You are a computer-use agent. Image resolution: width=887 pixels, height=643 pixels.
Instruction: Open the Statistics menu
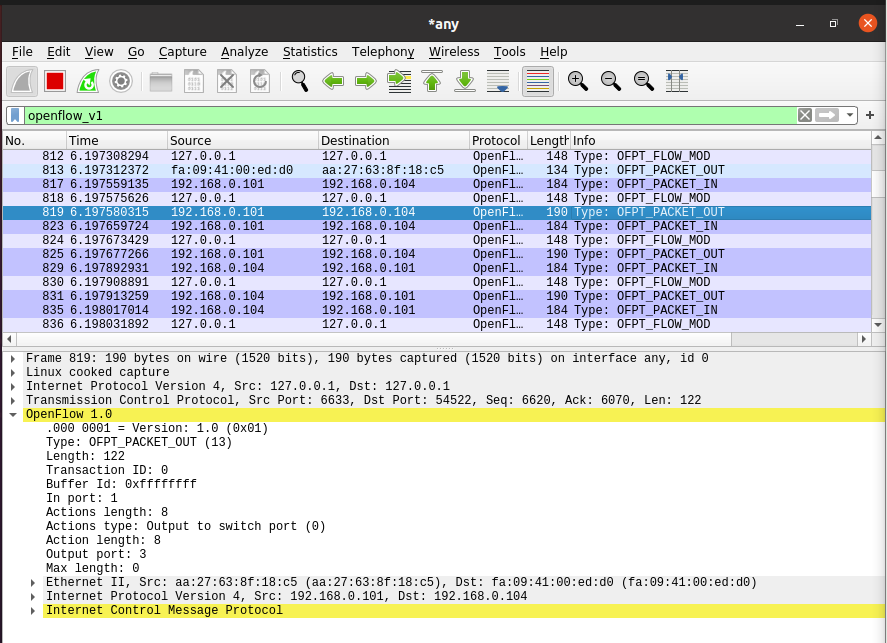tap(310, 51)
